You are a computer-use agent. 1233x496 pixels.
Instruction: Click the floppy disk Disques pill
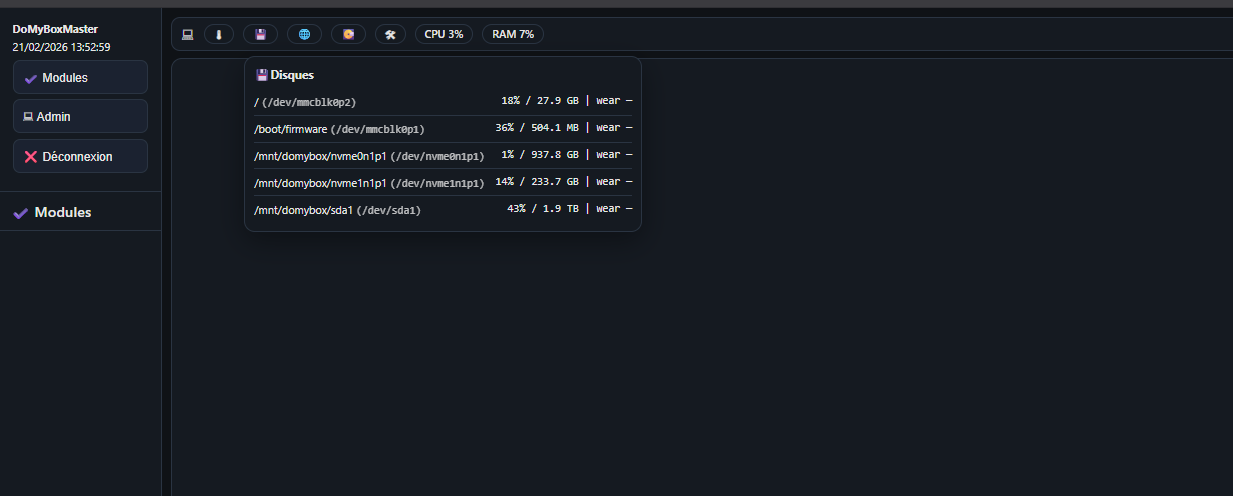(x=260, y=34)
